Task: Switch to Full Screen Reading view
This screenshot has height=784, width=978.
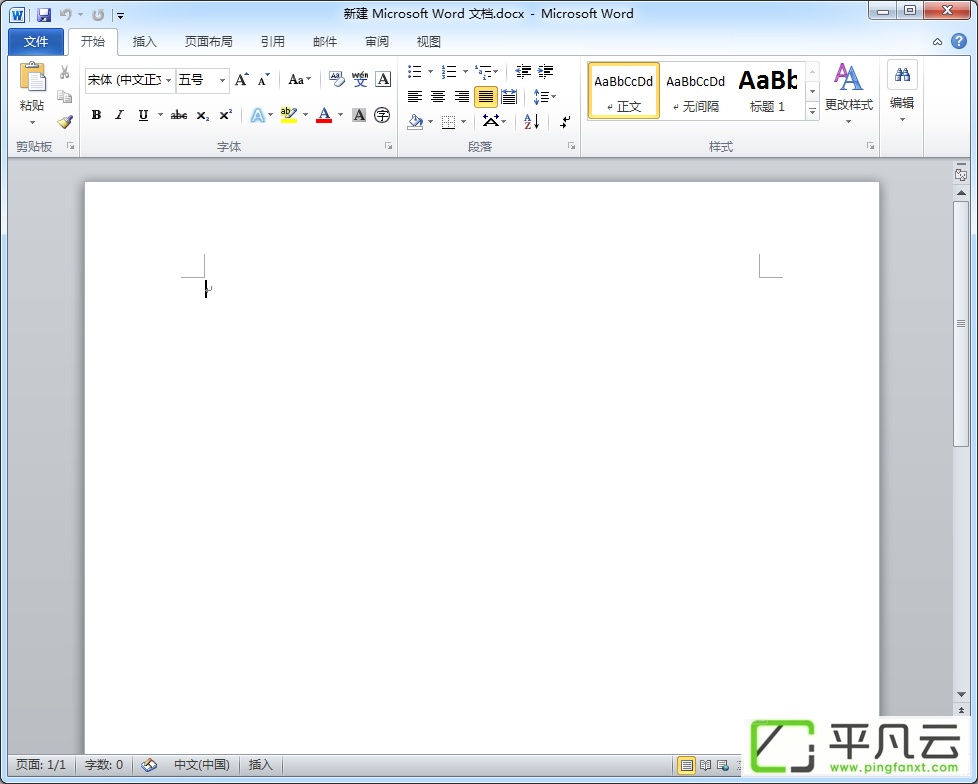Action: (705, 765)
